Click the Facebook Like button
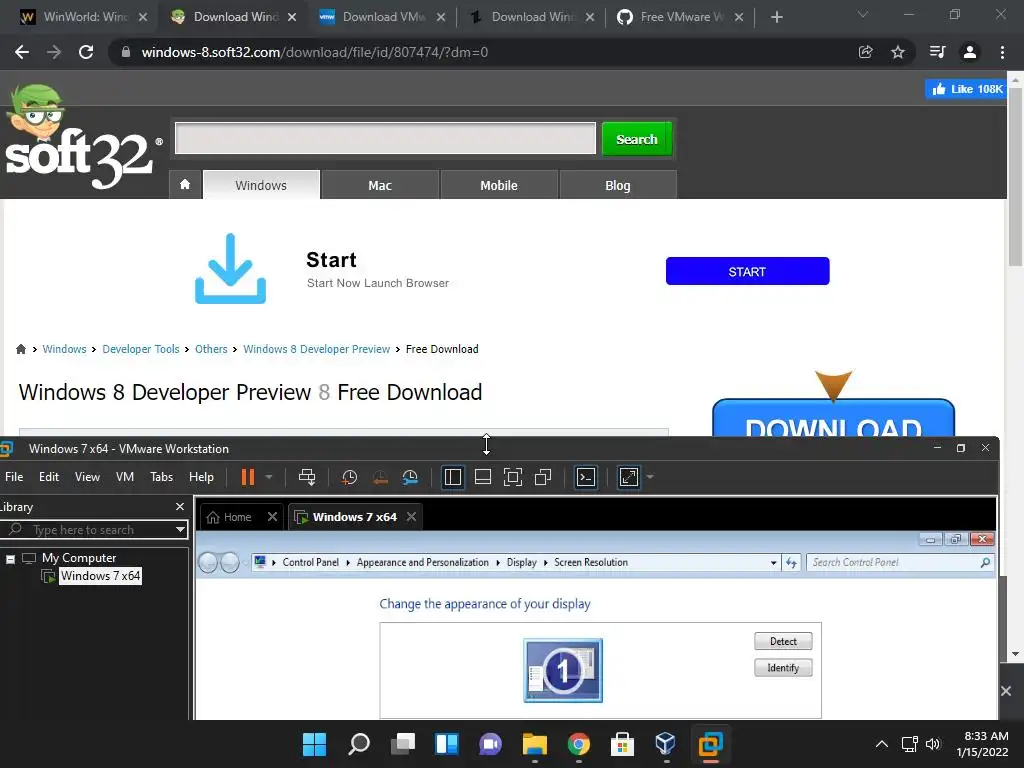 tap(967, 89)
